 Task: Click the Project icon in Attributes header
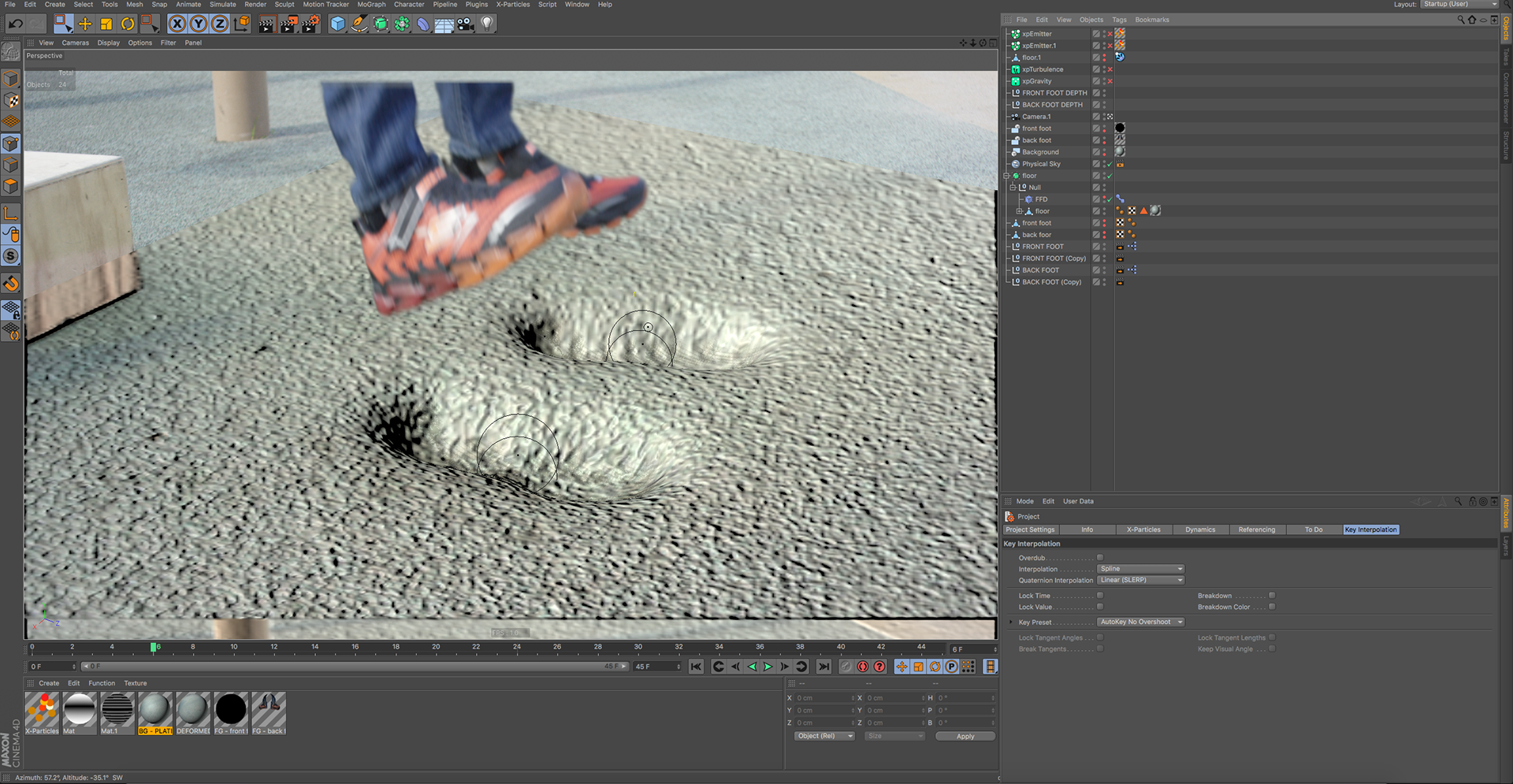[x=1009, y=517]
